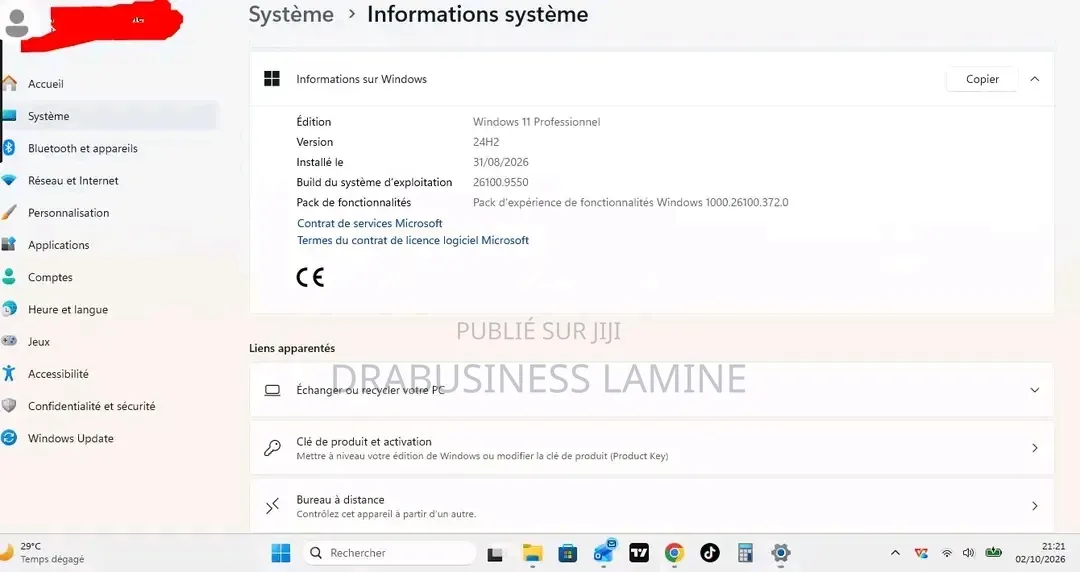Expand Échanger ou recycler votre PC

[652, 390]
